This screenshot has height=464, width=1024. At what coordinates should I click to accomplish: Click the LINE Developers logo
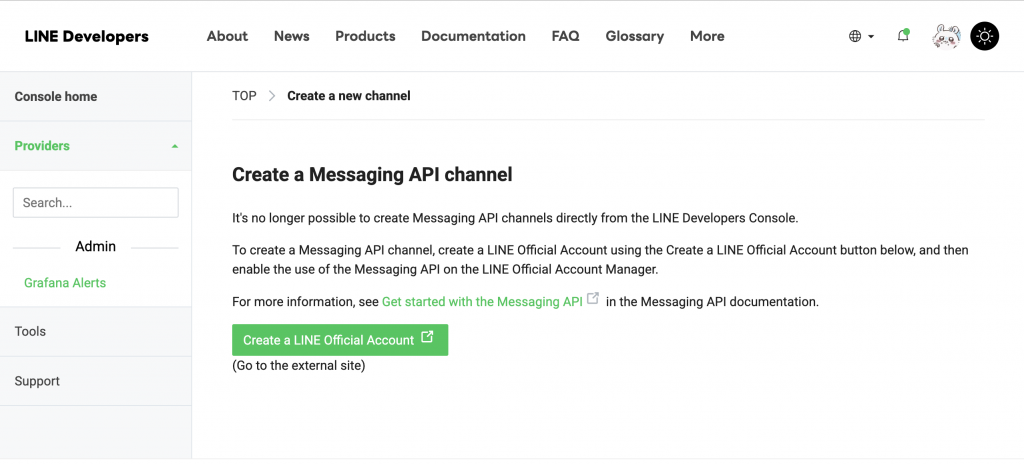click(87, 37)
